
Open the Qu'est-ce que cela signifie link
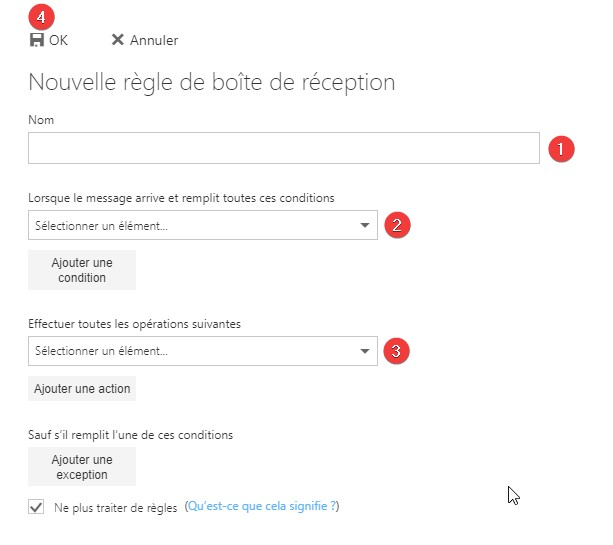click(x=263, y=507)
